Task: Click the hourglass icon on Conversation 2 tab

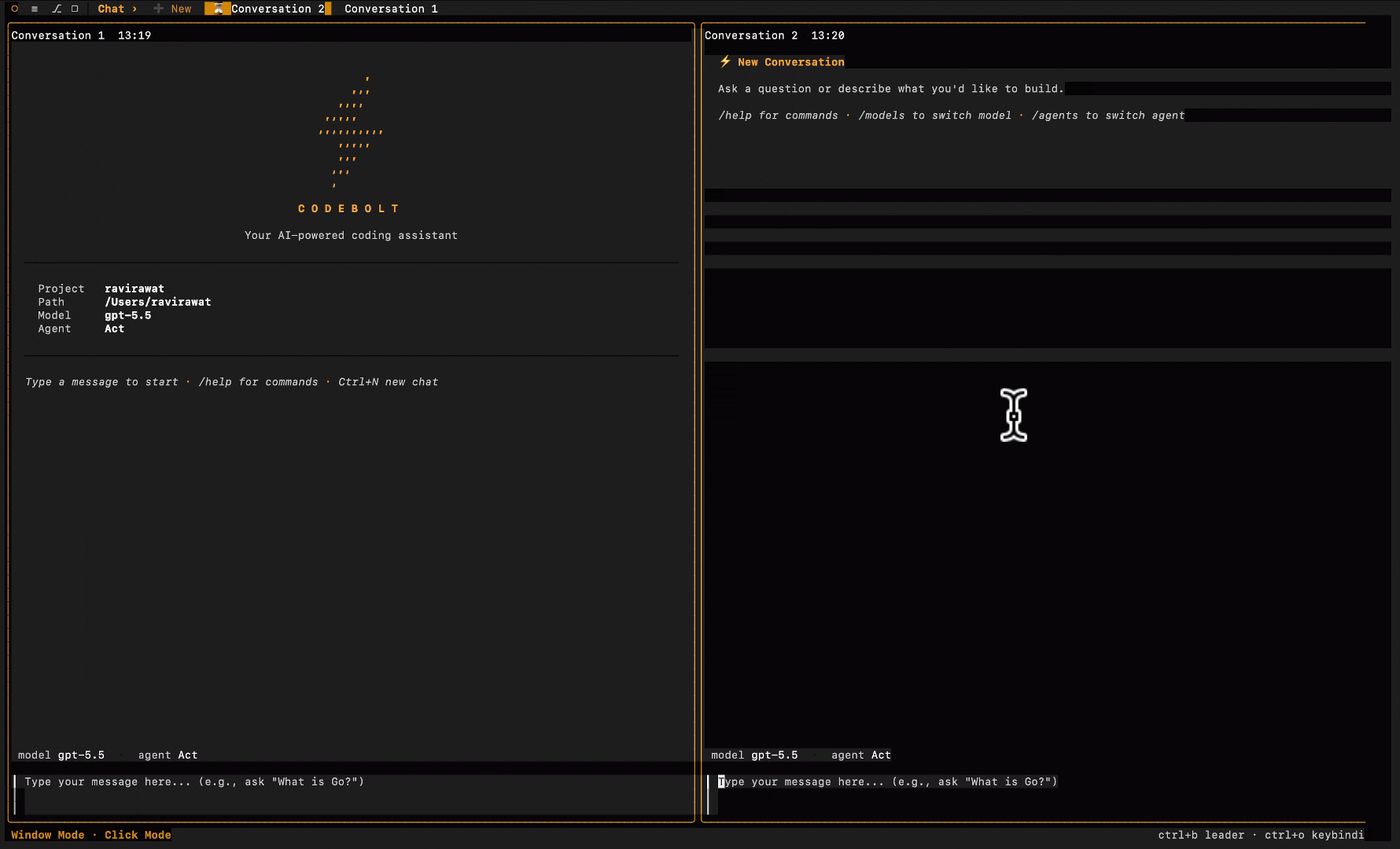Action: pyautogui.click(x=218, y=9)
